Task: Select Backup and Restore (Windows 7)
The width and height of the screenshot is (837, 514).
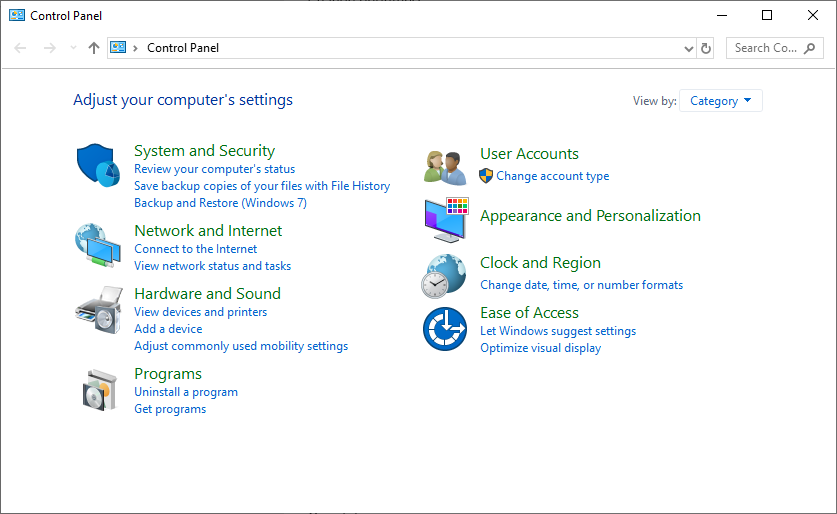Action: [x=220, y=203]
